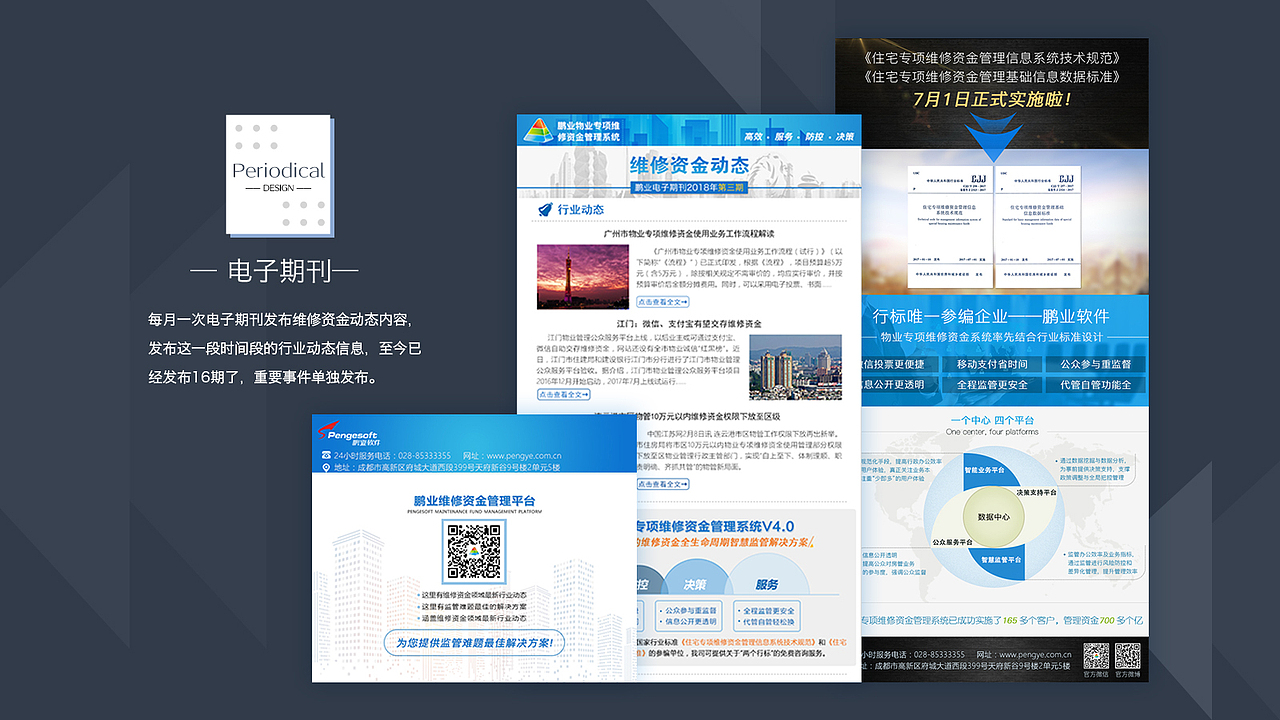This screenshot has height=720, width=1280.
Task: Scan the WeChat QR code on the platform card
Action: tap(474, 553)
